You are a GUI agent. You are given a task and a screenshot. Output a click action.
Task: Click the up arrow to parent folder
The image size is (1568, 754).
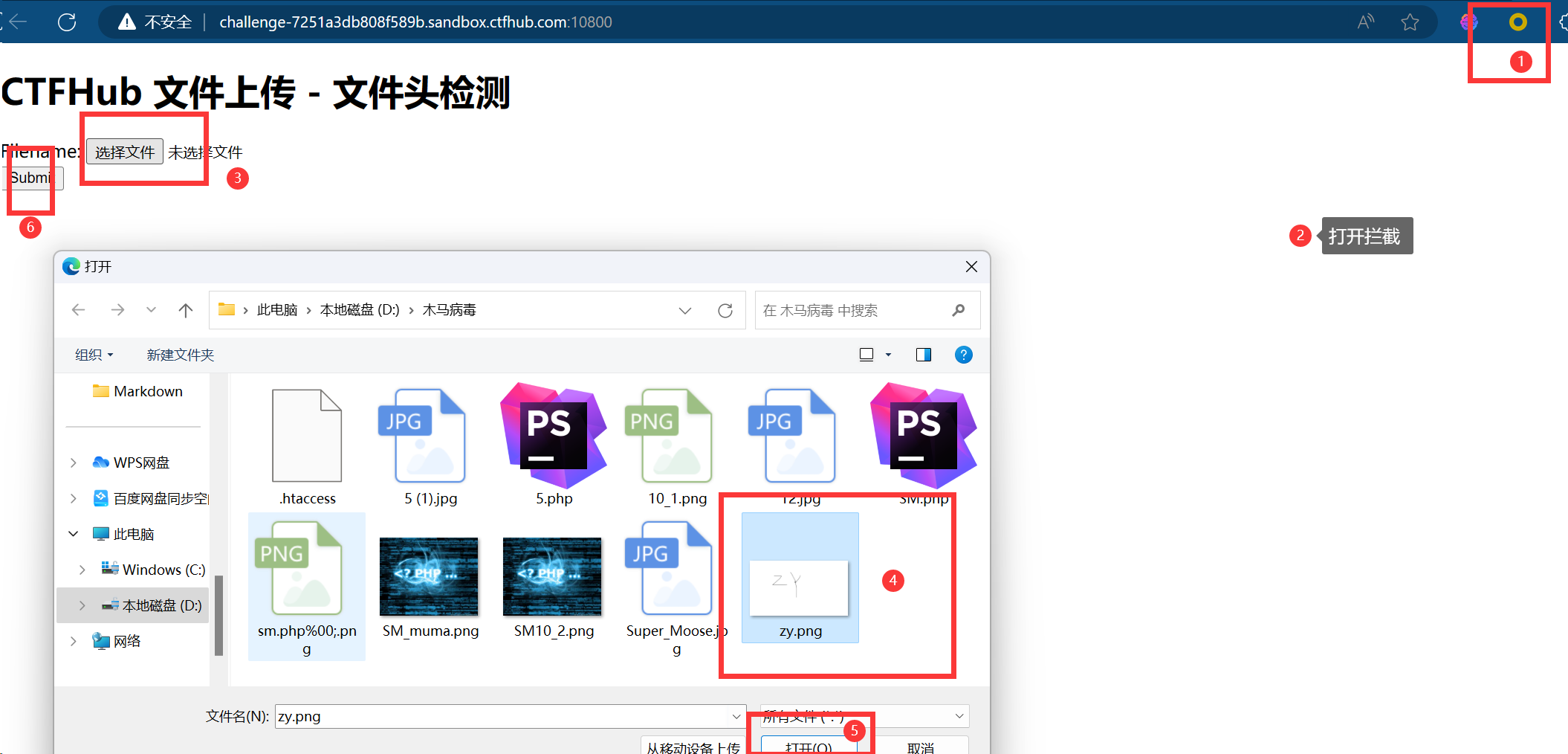pos(186,310)
